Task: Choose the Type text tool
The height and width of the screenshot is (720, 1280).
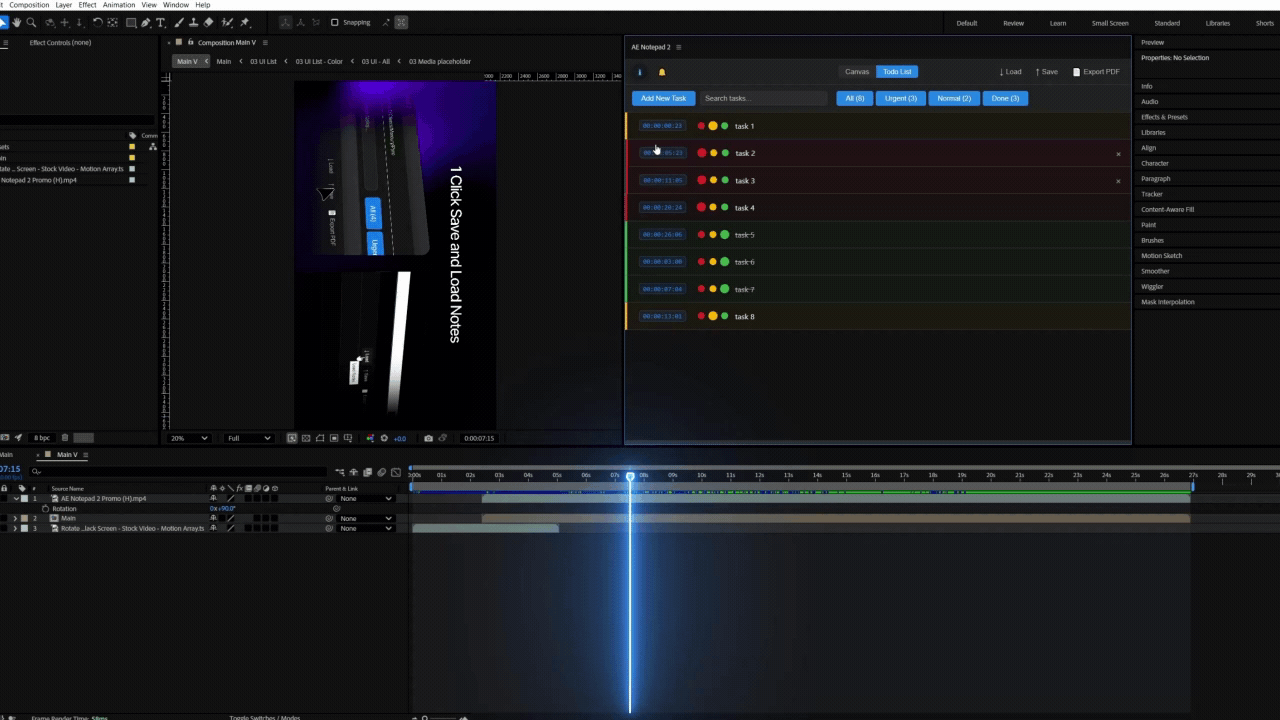Action: pos(160,22)
